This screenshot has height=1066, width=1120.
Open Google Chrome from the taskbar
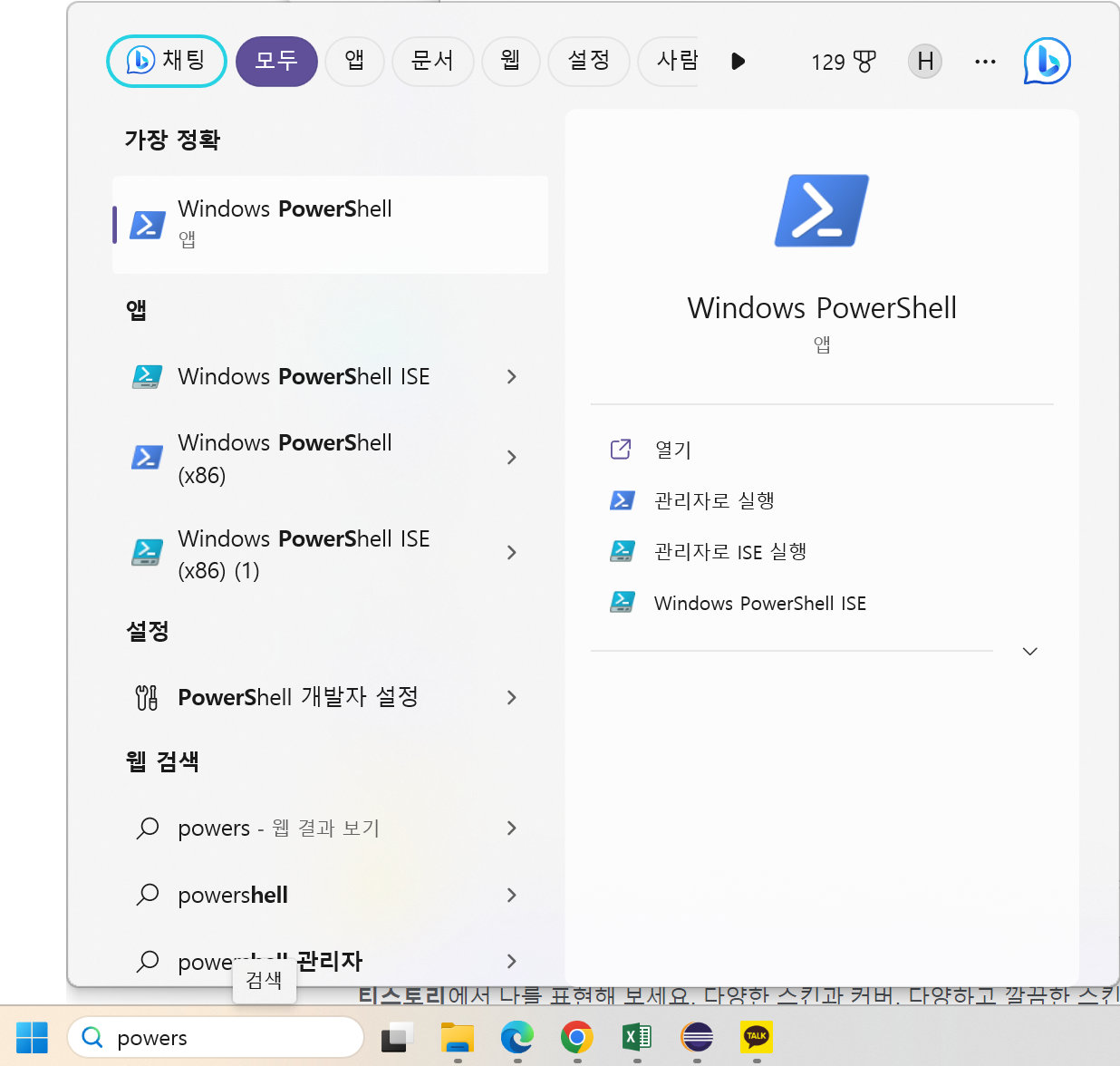tap(577, 1037)
